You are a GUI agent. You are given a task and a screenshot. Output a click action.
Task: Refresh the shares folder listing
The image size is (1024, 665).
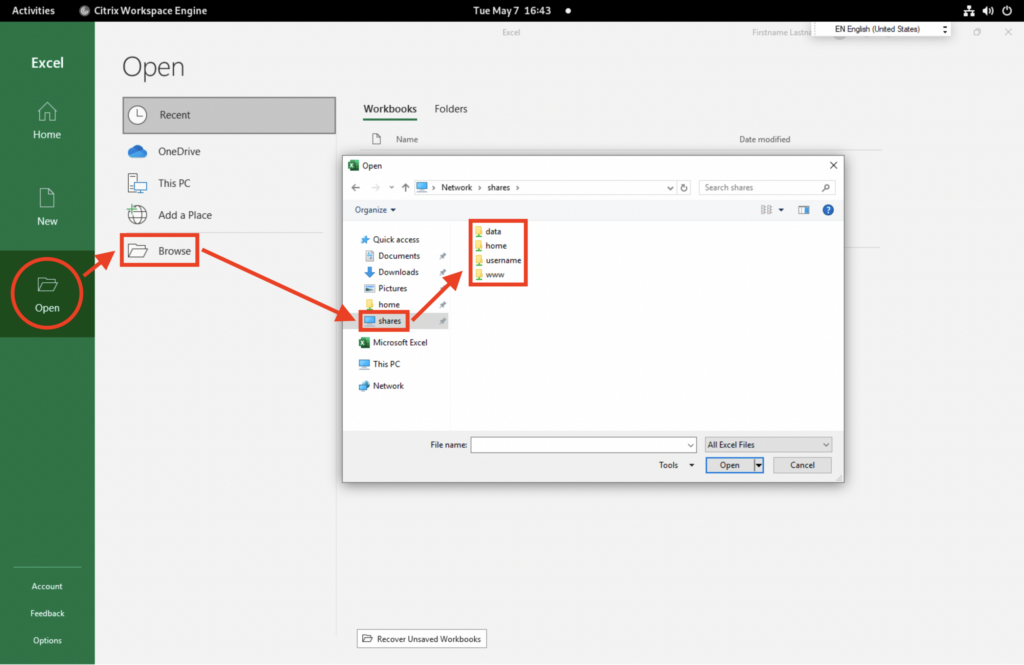[684, 188]
